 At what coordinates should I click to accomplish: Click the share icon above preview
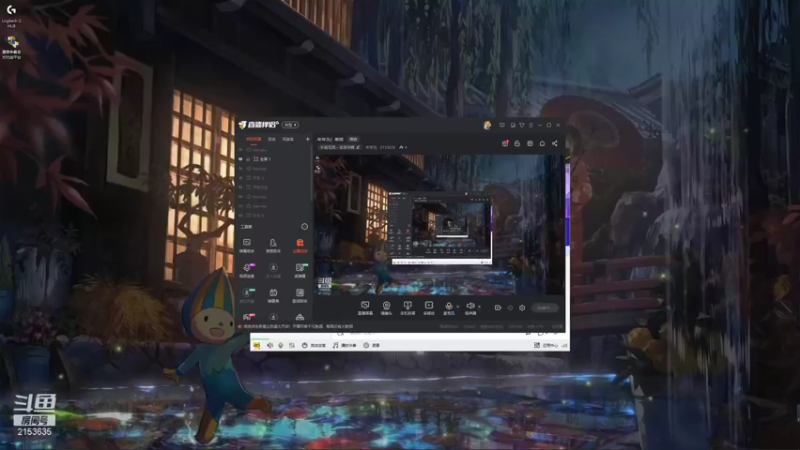coord(555,143)
